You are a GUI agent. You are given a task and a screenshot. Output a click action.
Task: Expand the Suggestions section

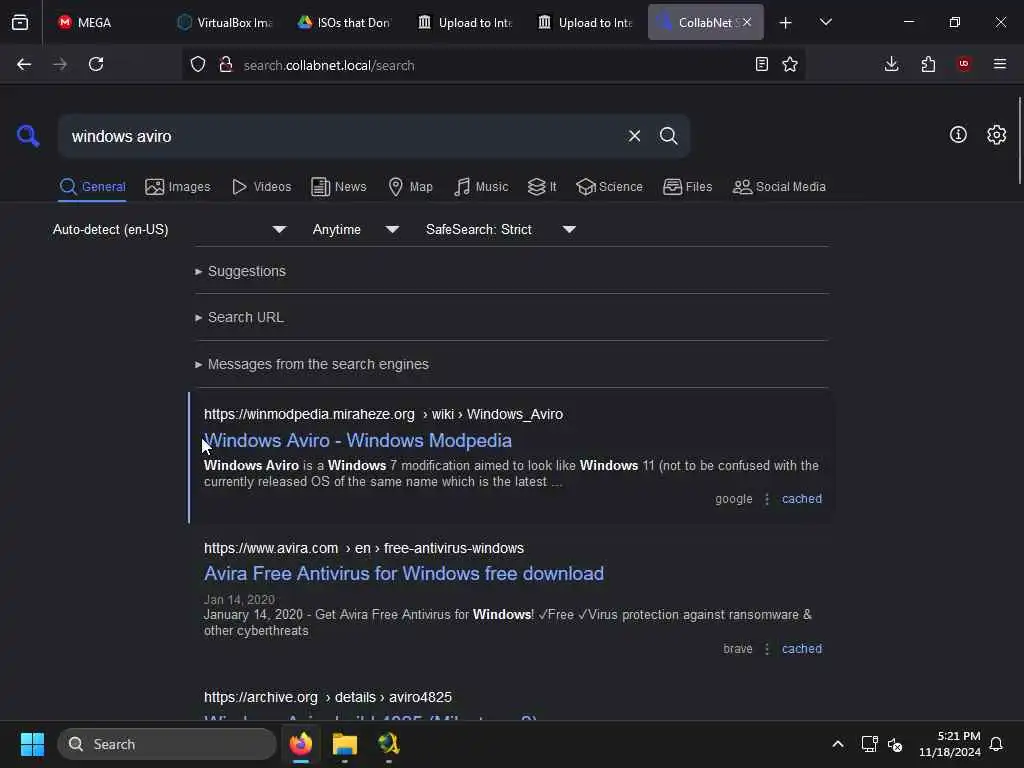coord(240,271)
